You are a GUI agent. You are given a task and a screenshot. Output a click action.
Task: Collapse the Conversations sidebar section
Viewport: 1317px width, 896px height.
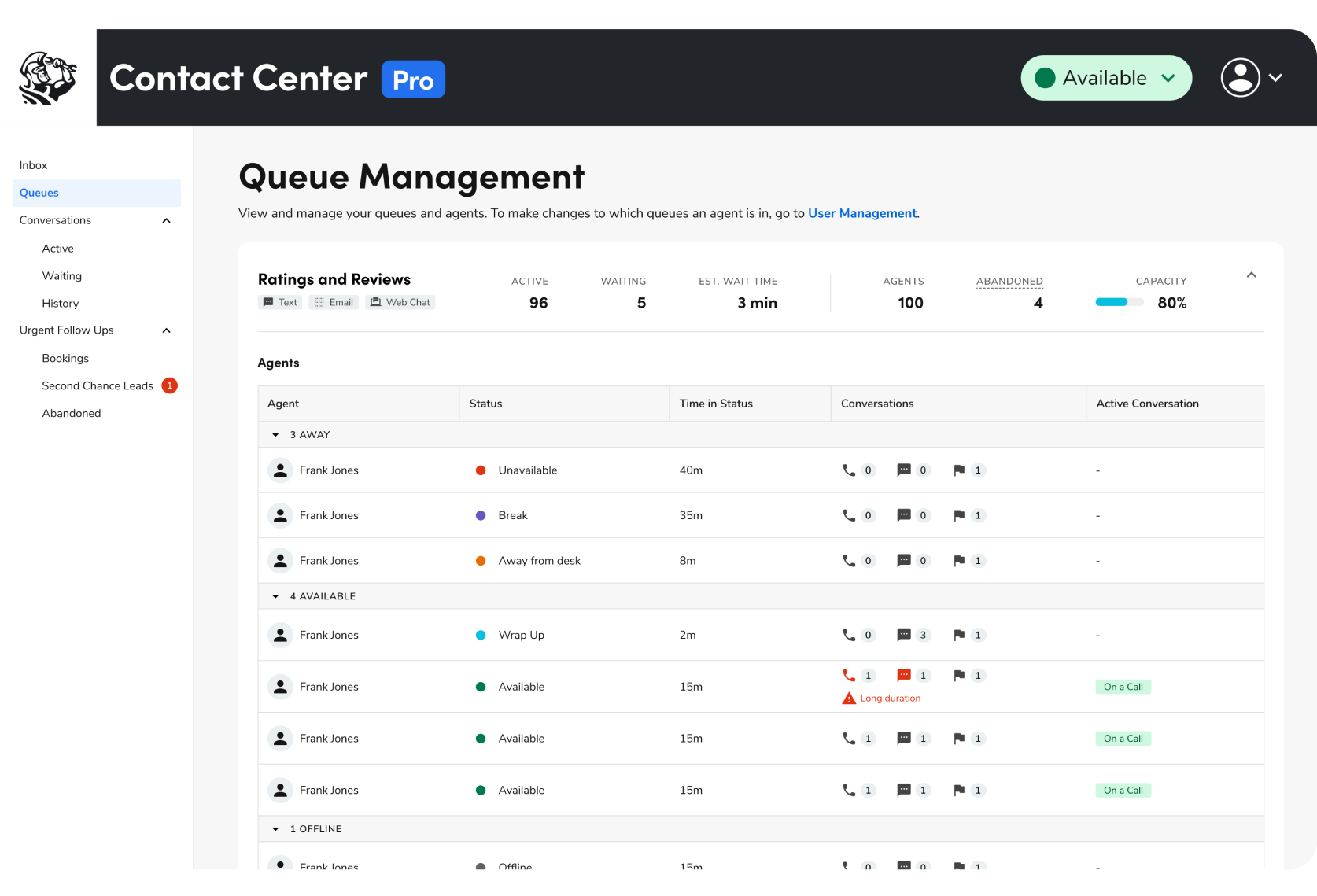[166, 220]
